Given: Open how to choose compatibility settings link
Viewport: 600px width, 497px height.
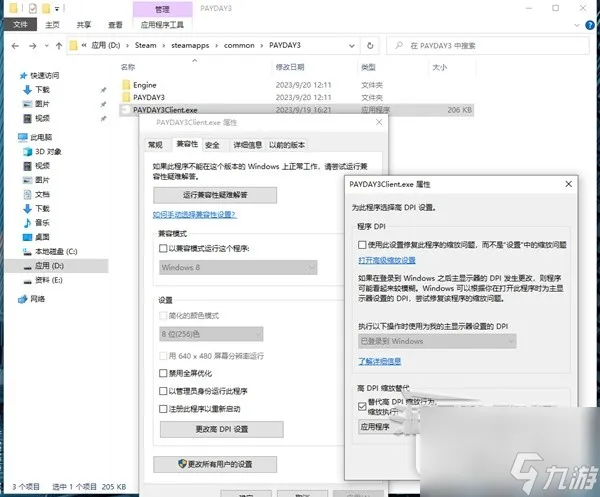Looking at the screenshot, I should [x=194, y=215].
